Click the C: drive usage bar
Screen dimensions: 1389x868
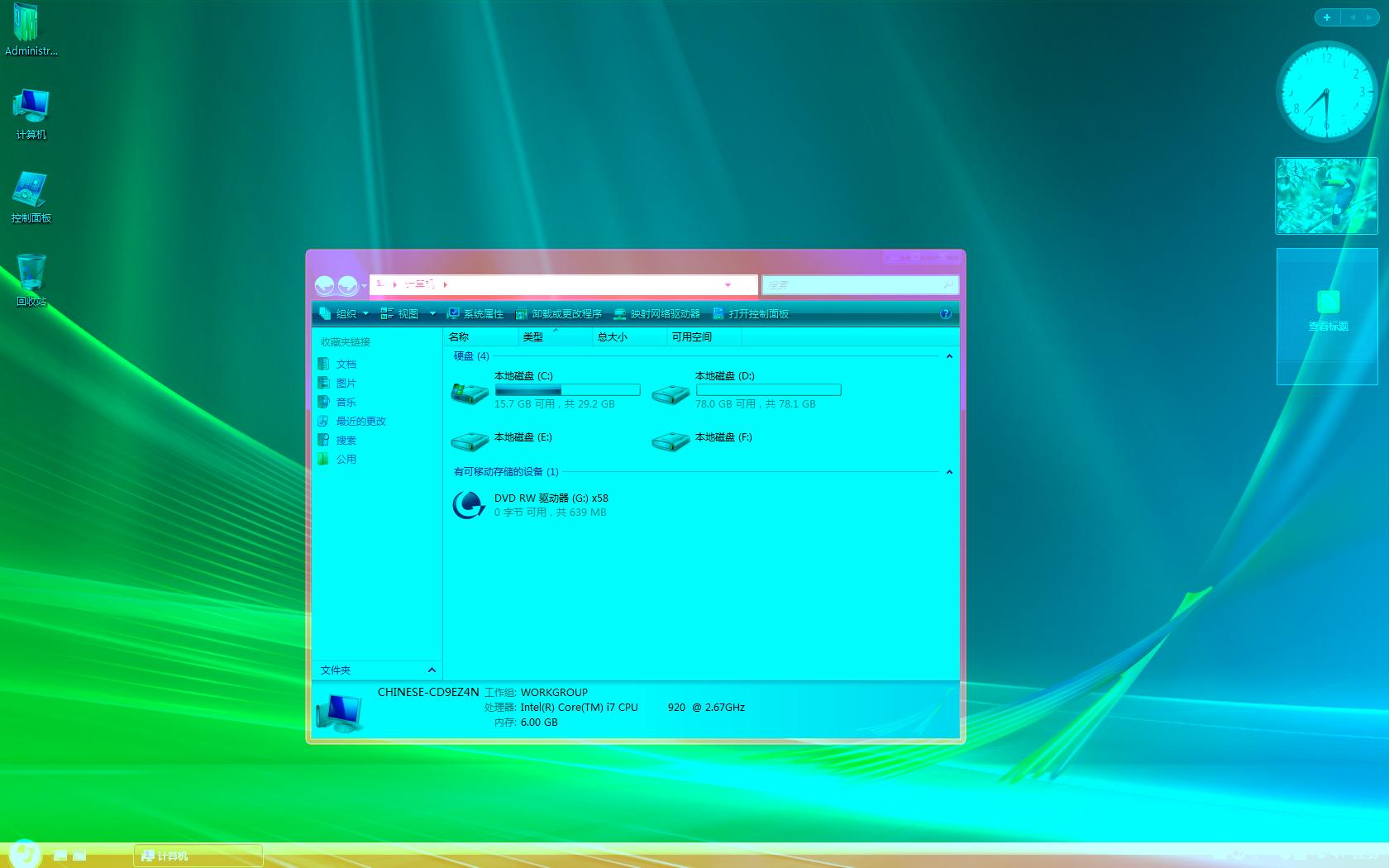click(567, 389)
